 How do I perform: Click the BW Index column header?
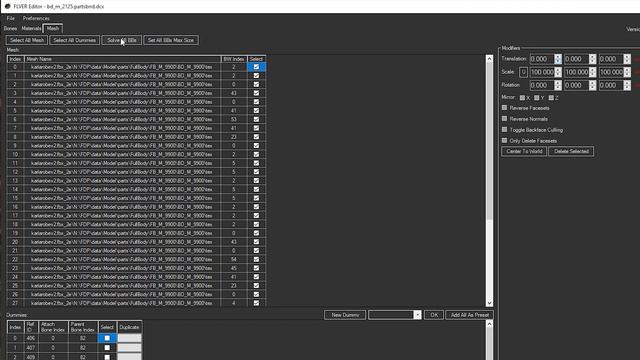coord(234,59)
